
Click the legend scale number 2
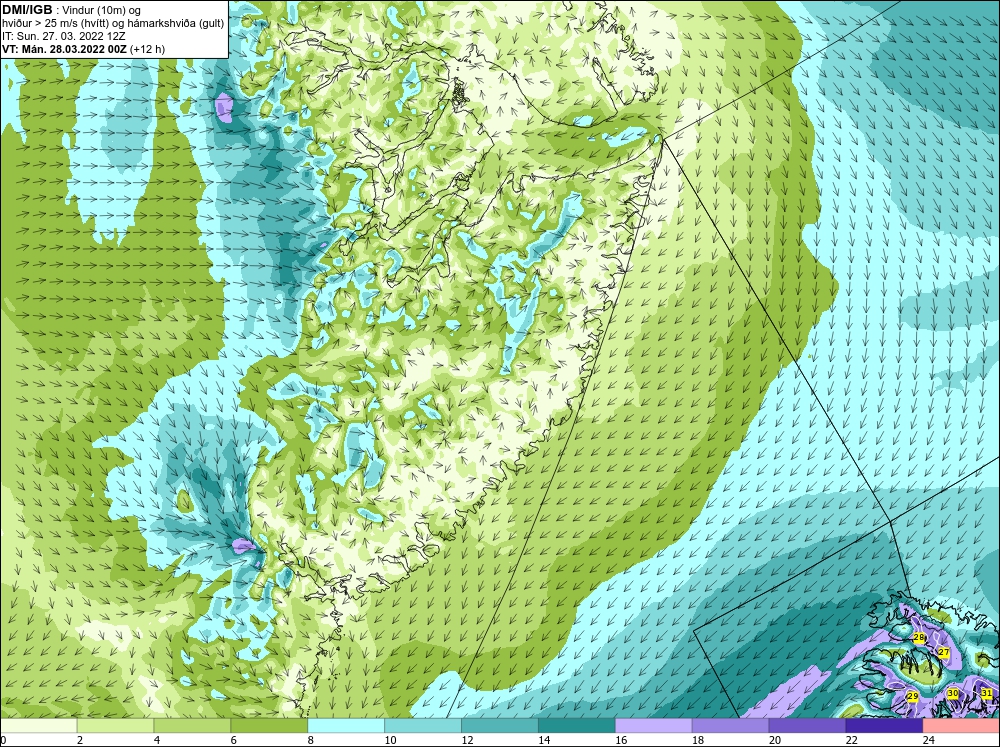(80, 740)
